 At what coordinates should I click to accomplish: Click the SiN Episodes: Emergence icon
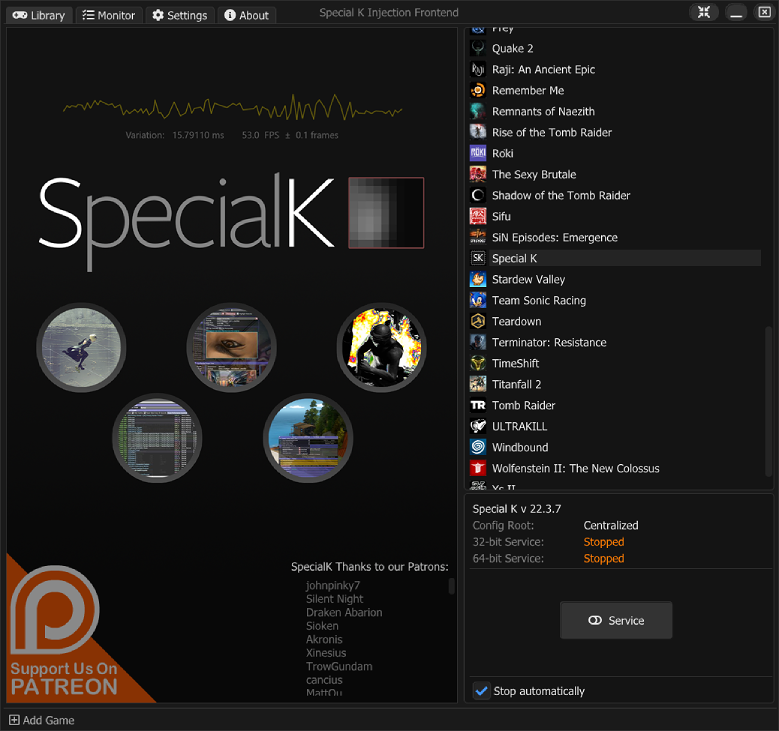[478, 237]
